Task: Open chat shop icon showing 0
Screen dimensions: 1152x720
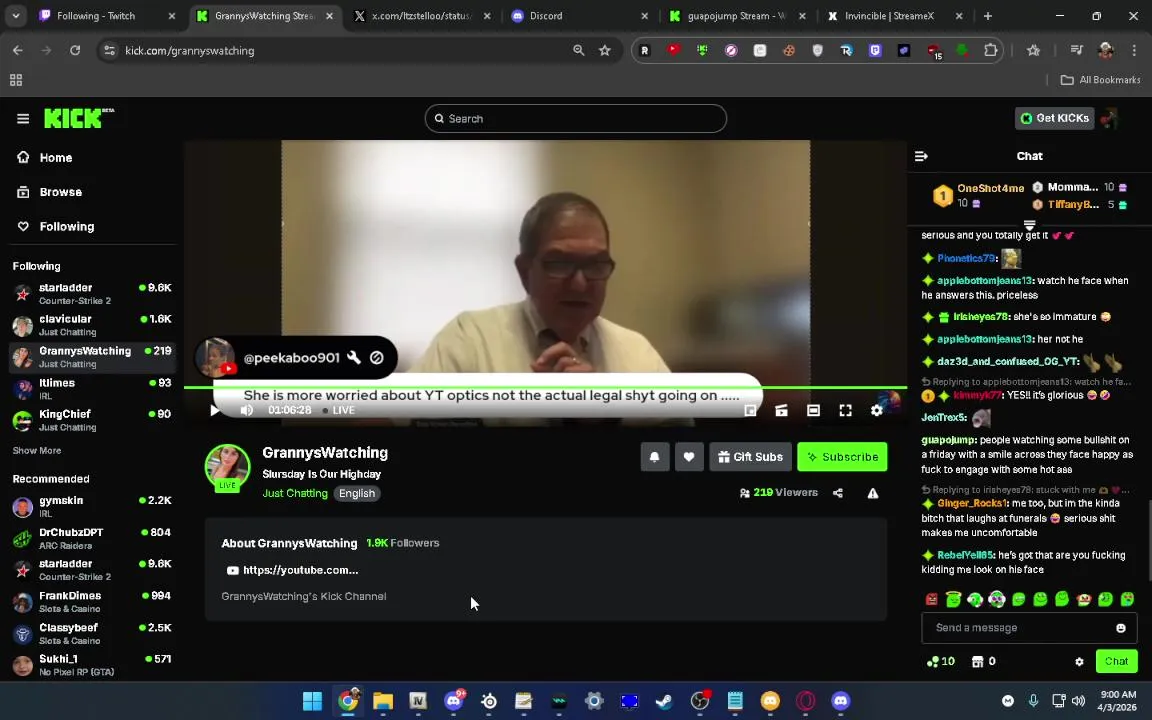Action: (x=983, y=661)
